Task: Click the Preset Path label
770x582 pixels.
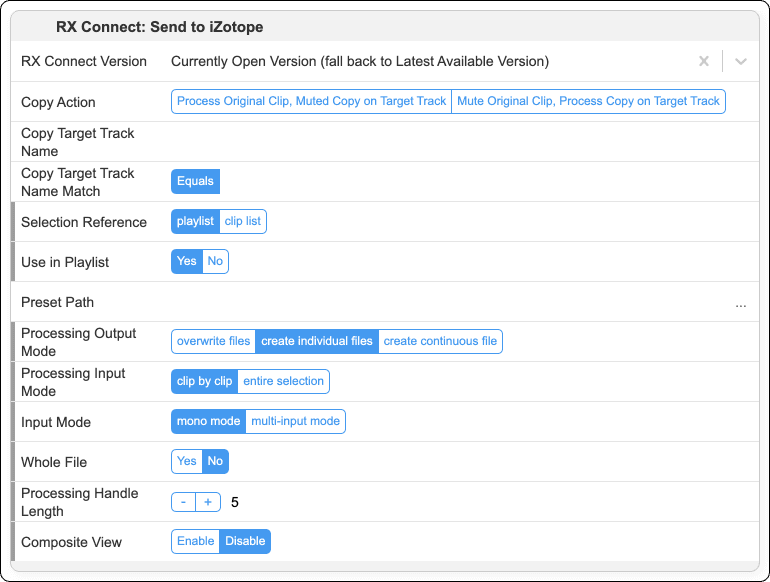Action: point(57,302)
